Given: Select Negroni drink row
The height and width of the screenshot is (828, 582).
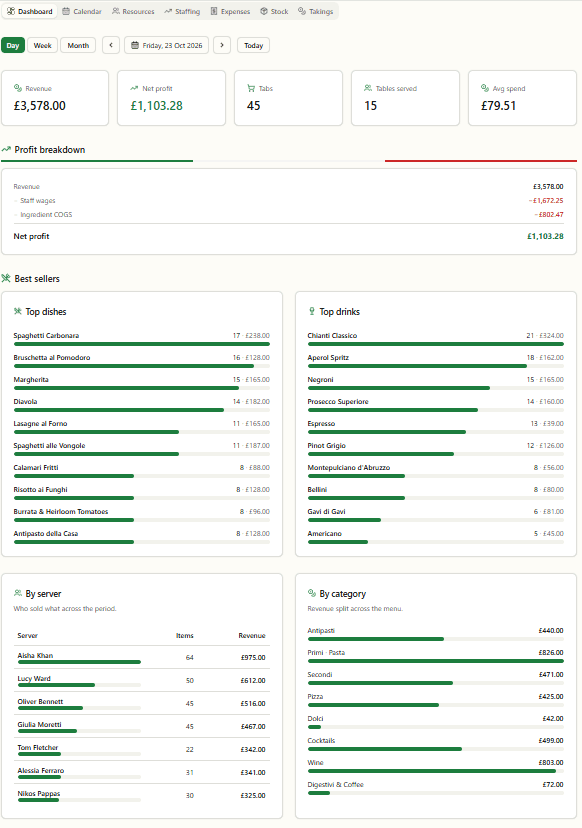Looking at the screenshot, I should [436, 383].
